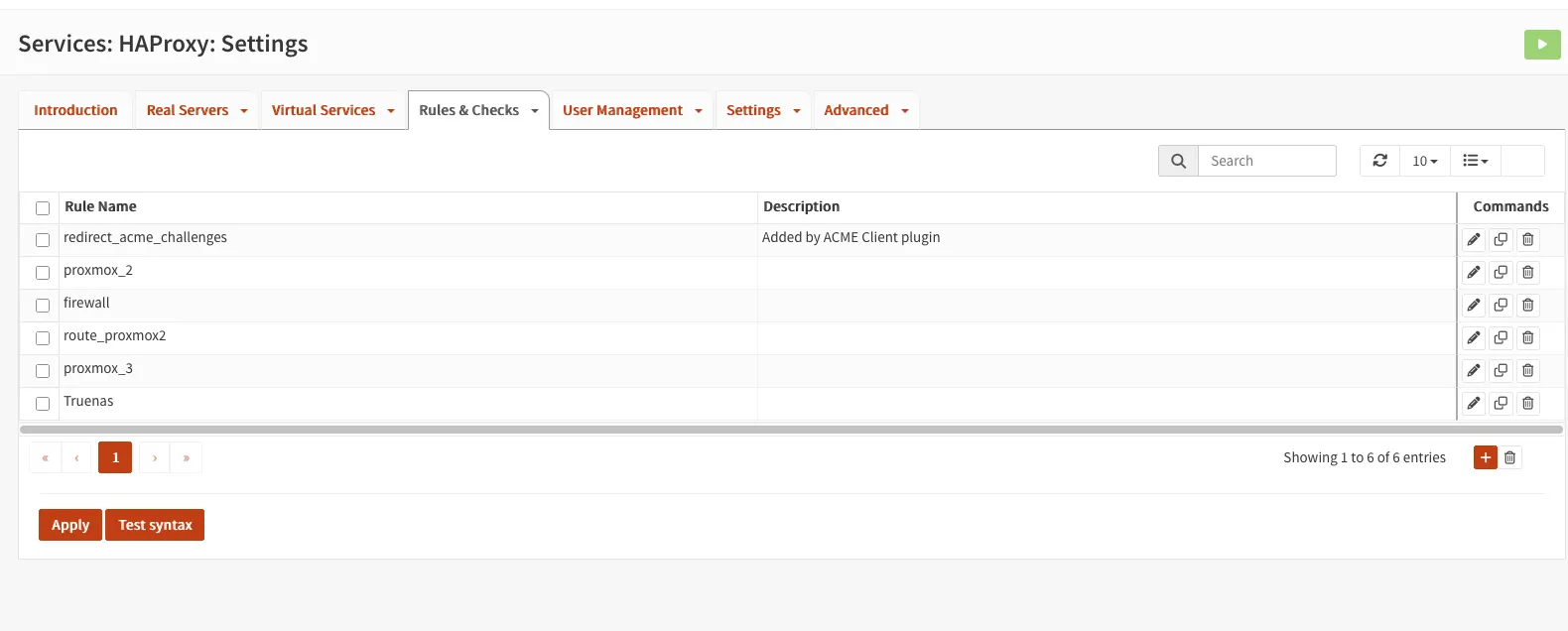
Task: Add a new rule with plus button
Action: (x=1485, y=457)
